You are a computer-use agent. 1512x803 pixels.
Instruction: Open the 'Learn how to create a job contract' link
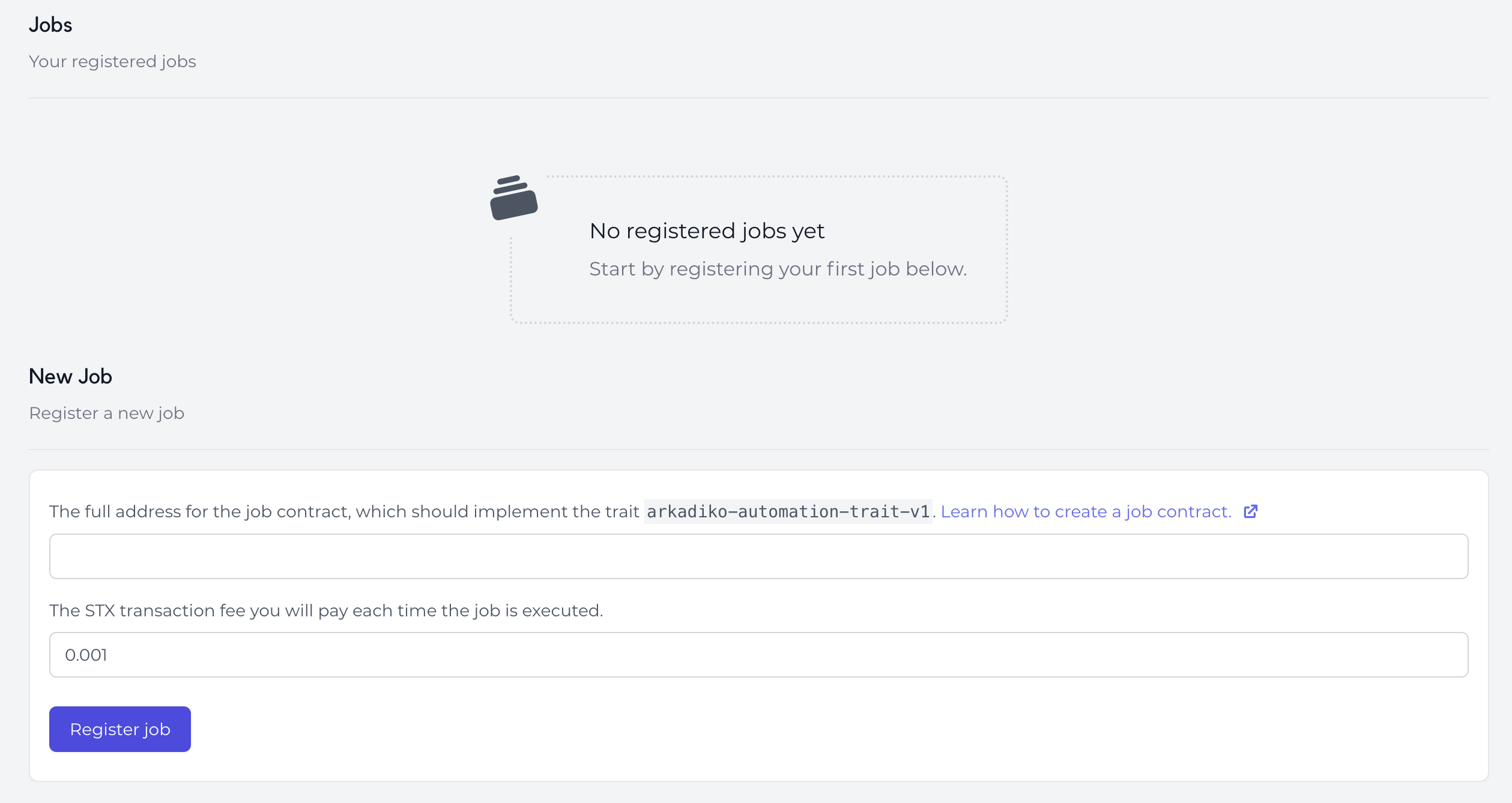[1086, 511]
